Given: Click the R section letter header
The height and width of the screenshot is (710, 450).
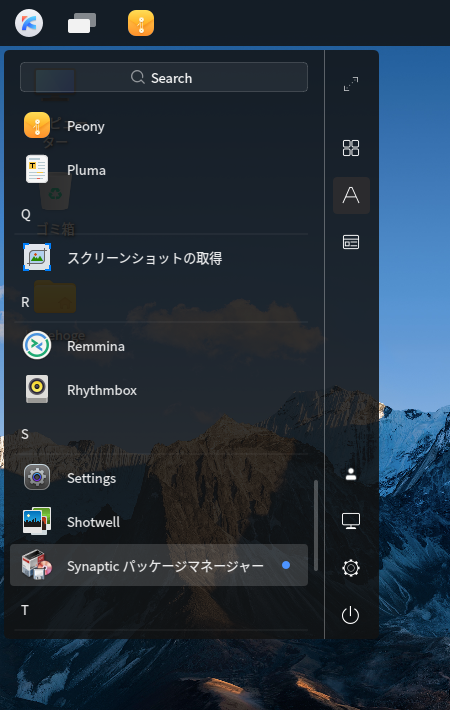Looking at the screenshot, I should click(x=25, y=302).
